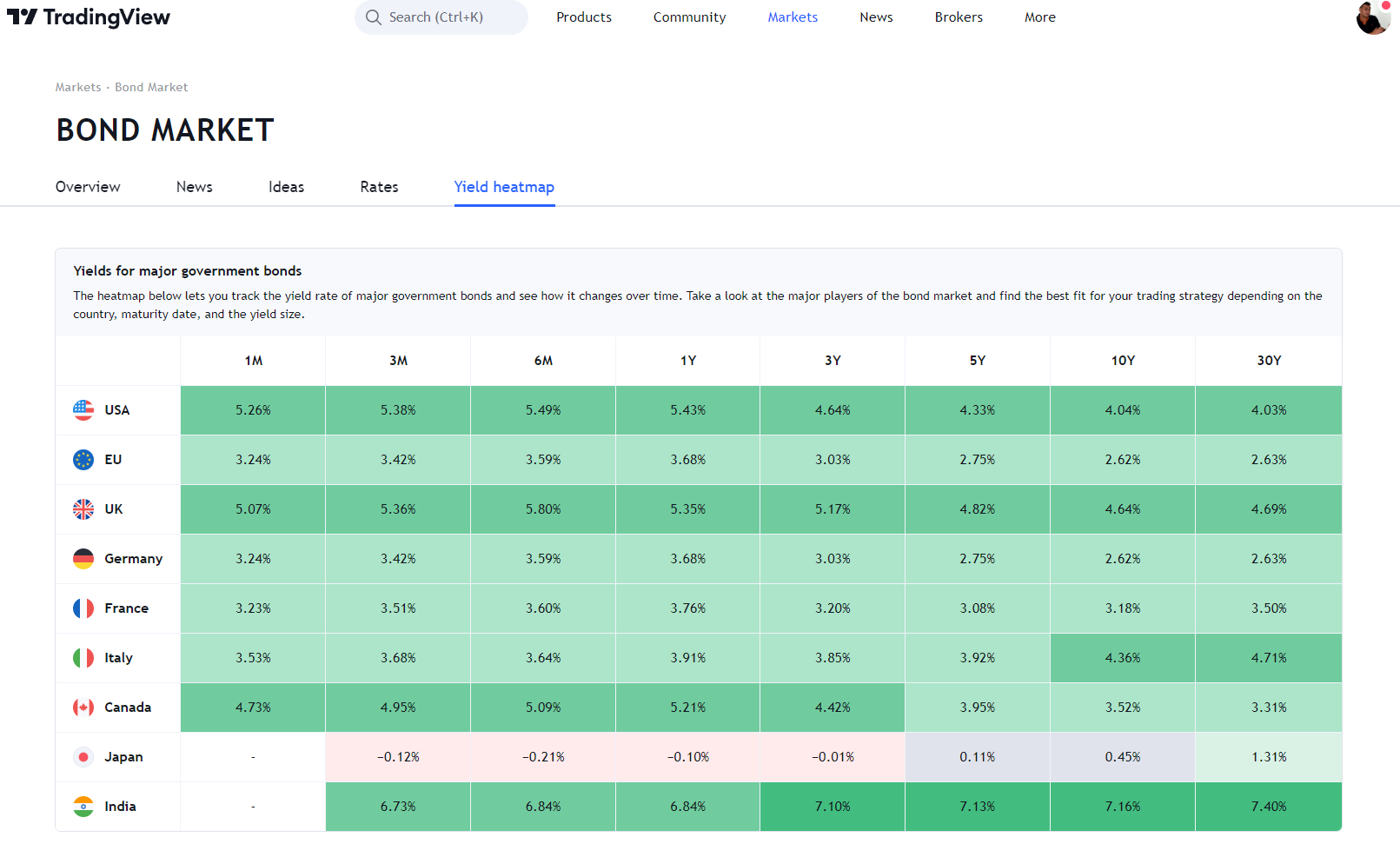Viewport: 1400px width, 844px height.
Task: Open the Markets breadcrumb link
Action: (x=78, y=87)
